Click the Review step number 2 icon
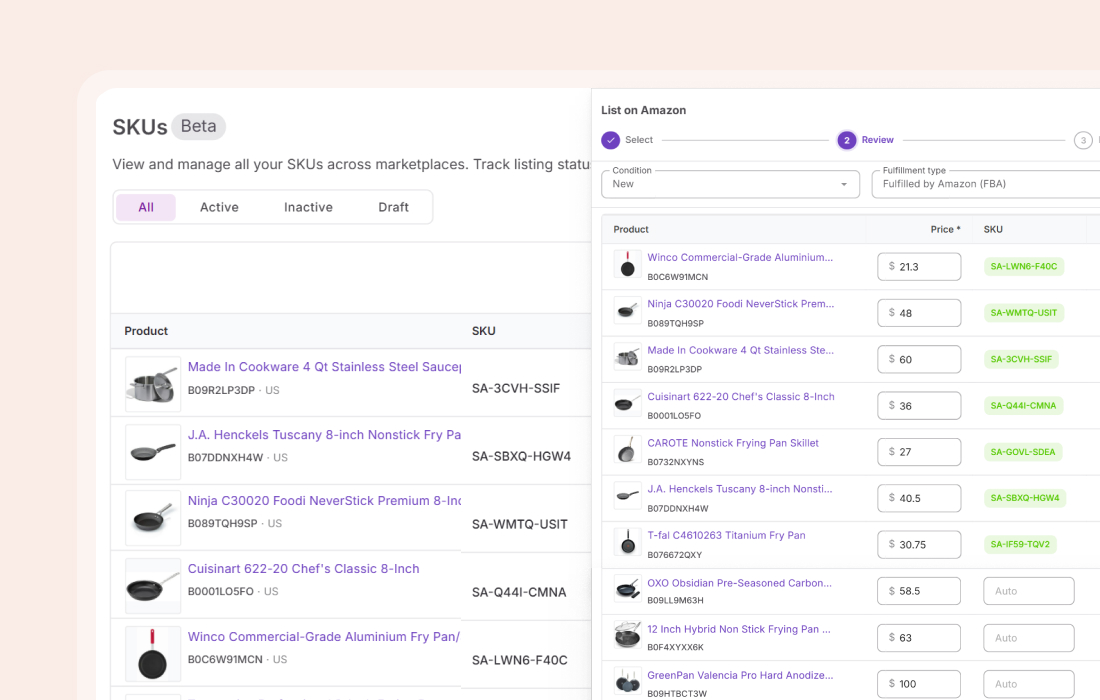1100x700 pixels. click(847, 140)
